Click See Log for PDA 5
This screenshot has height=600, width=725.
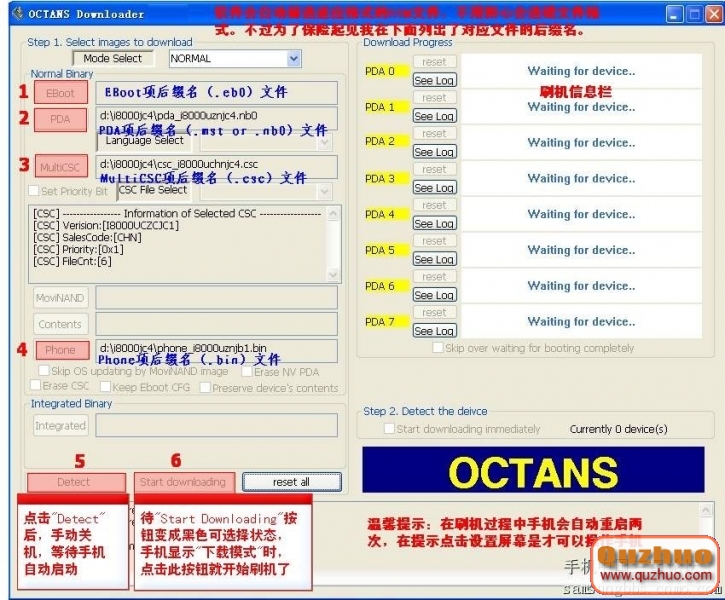click(434, 259)
